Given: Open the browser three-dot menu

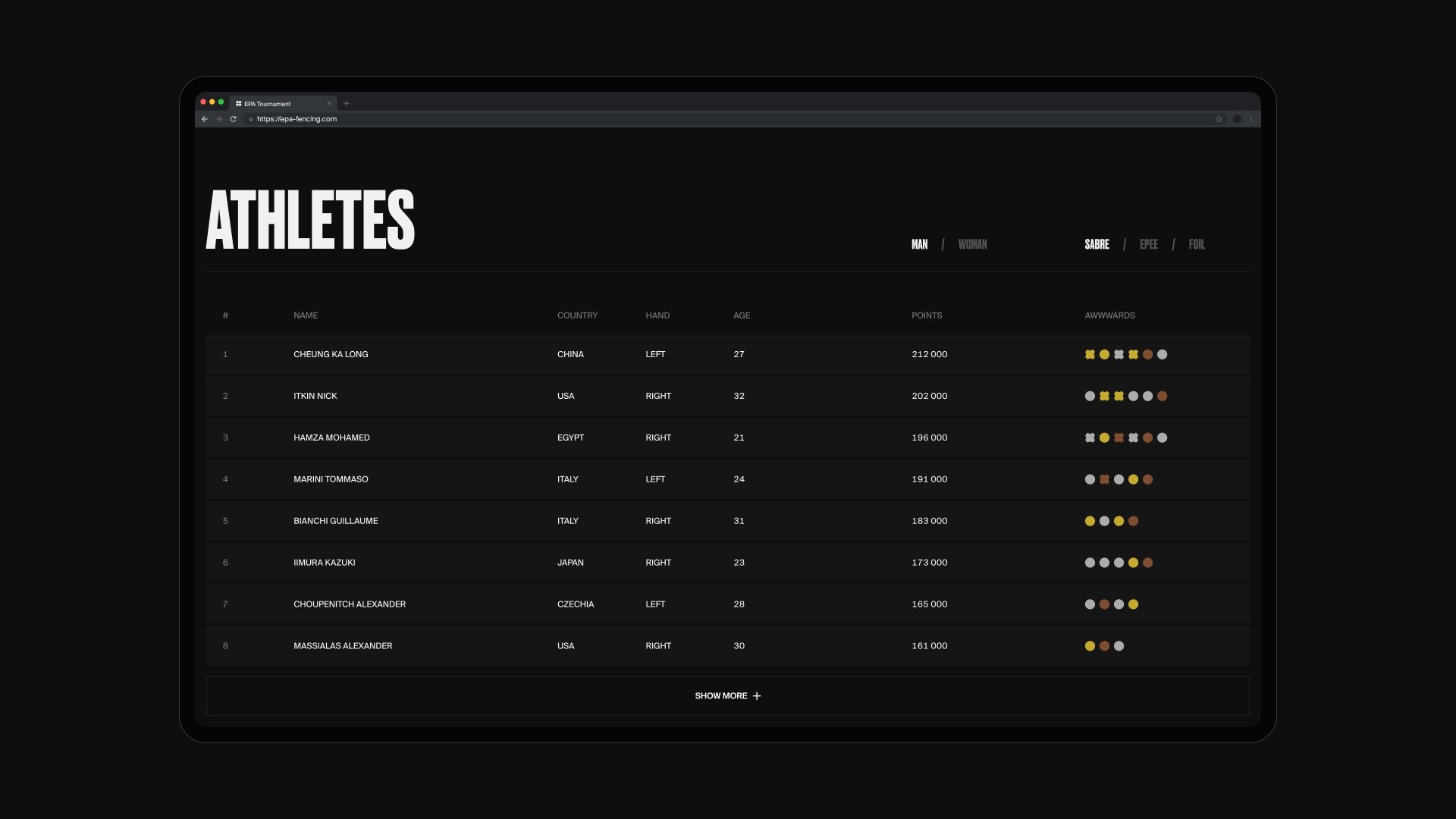Looking at the screenshot, I should tap(1250, 119).
